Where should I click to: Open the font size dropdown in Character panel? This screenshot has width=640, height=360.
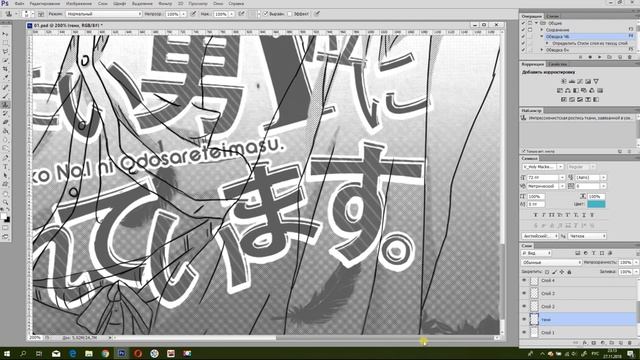[562, 178]
